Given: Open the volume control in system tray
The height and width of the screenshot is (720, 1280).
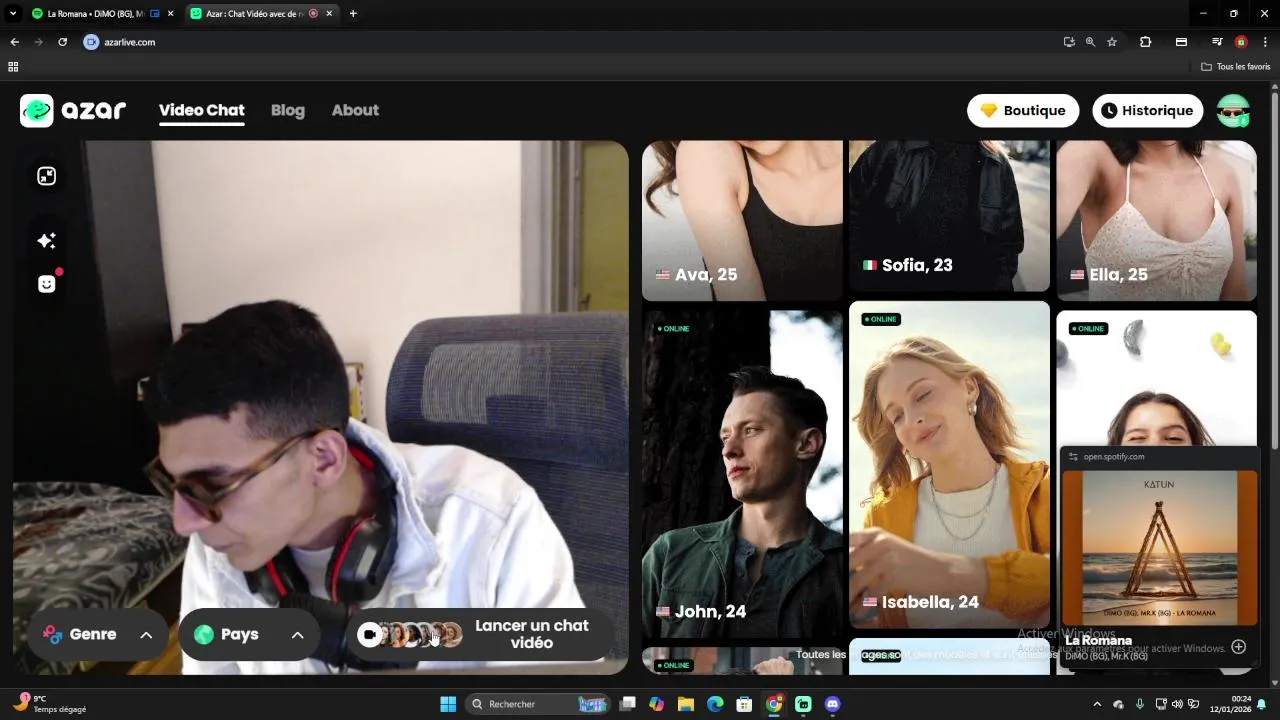Looking at the screenshot, I should tap(1177, 704).
